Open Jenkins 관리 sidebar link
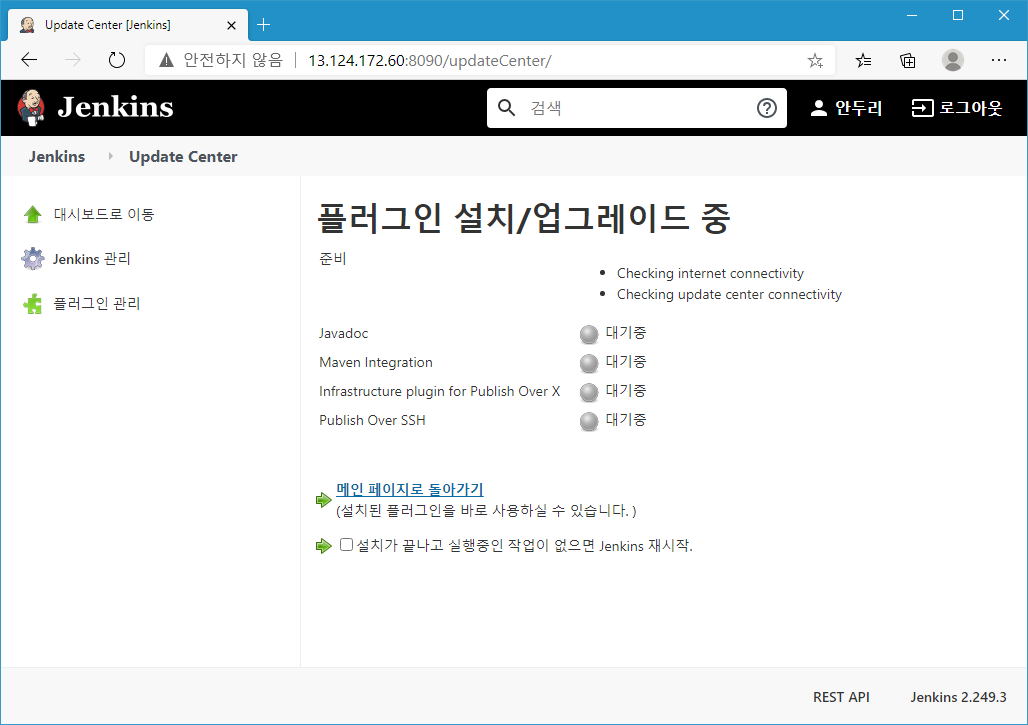 (x=91, y=259)
